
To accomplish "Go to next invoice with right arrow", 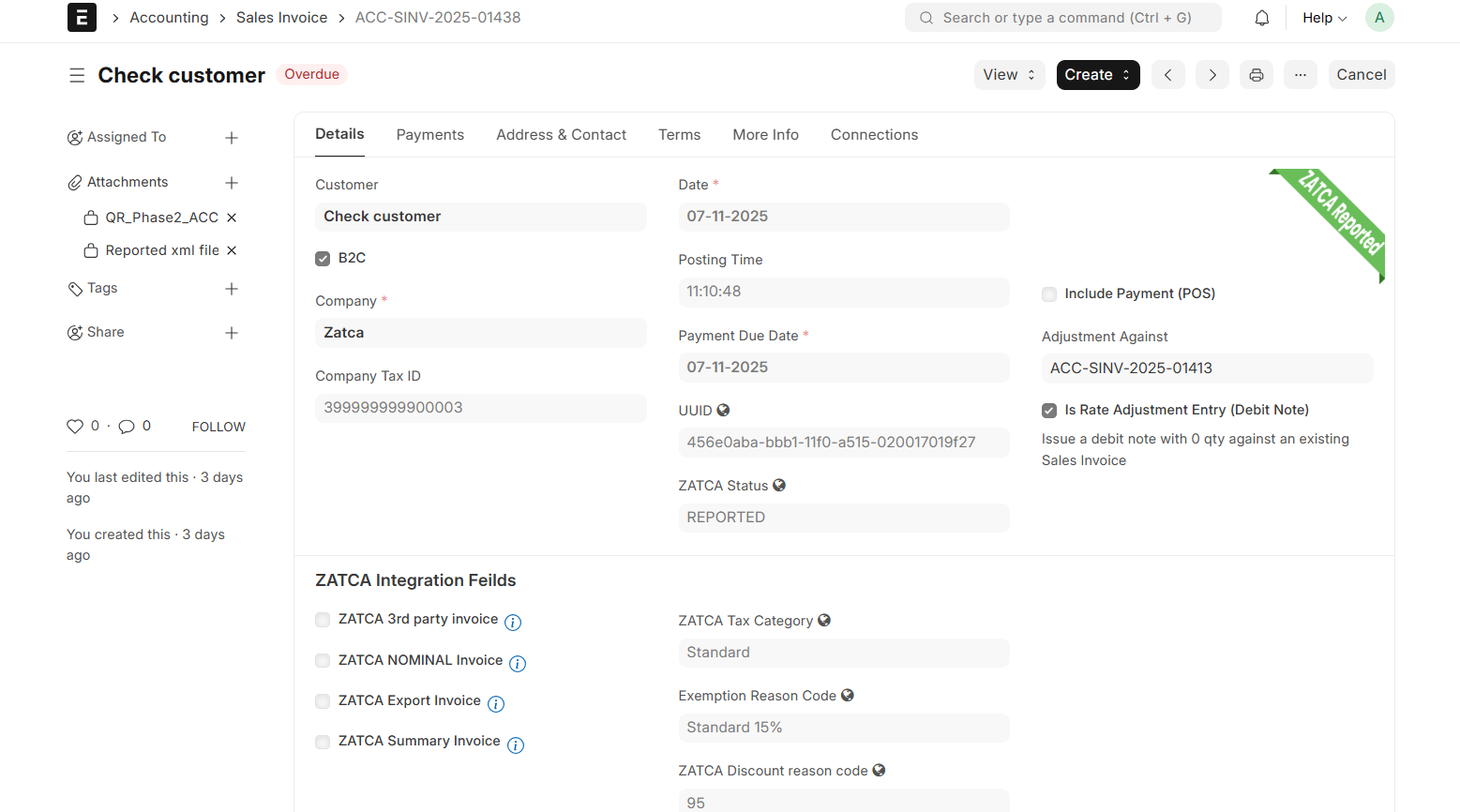I will pos(1212,75).
